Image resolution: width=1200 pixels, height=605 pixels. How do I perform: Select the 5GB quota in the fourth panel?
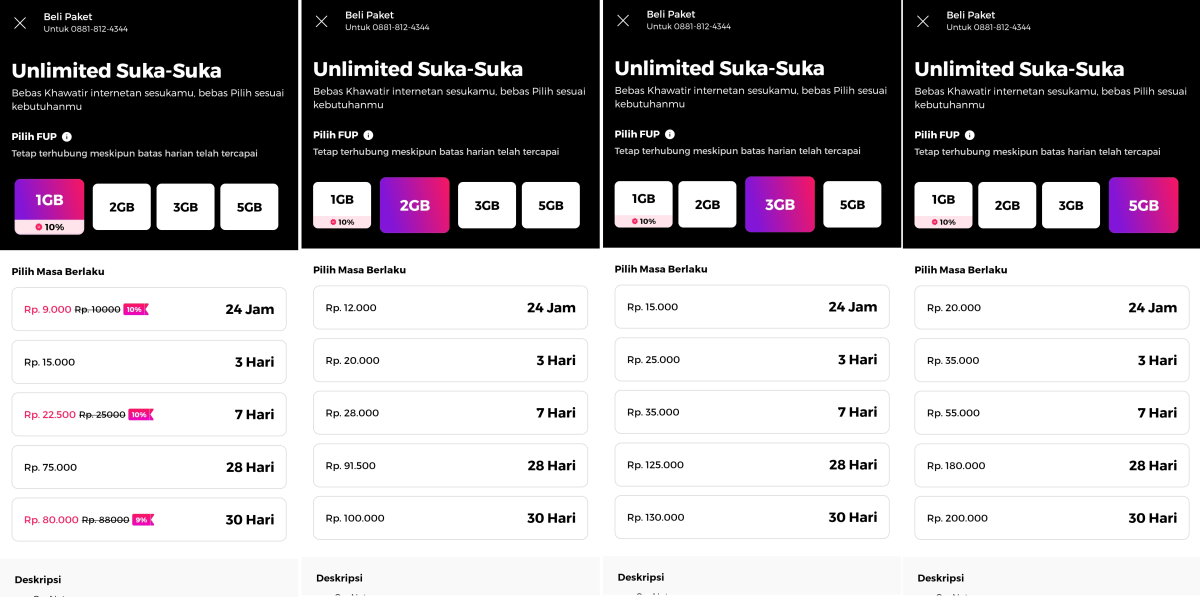click(1143, 204)
